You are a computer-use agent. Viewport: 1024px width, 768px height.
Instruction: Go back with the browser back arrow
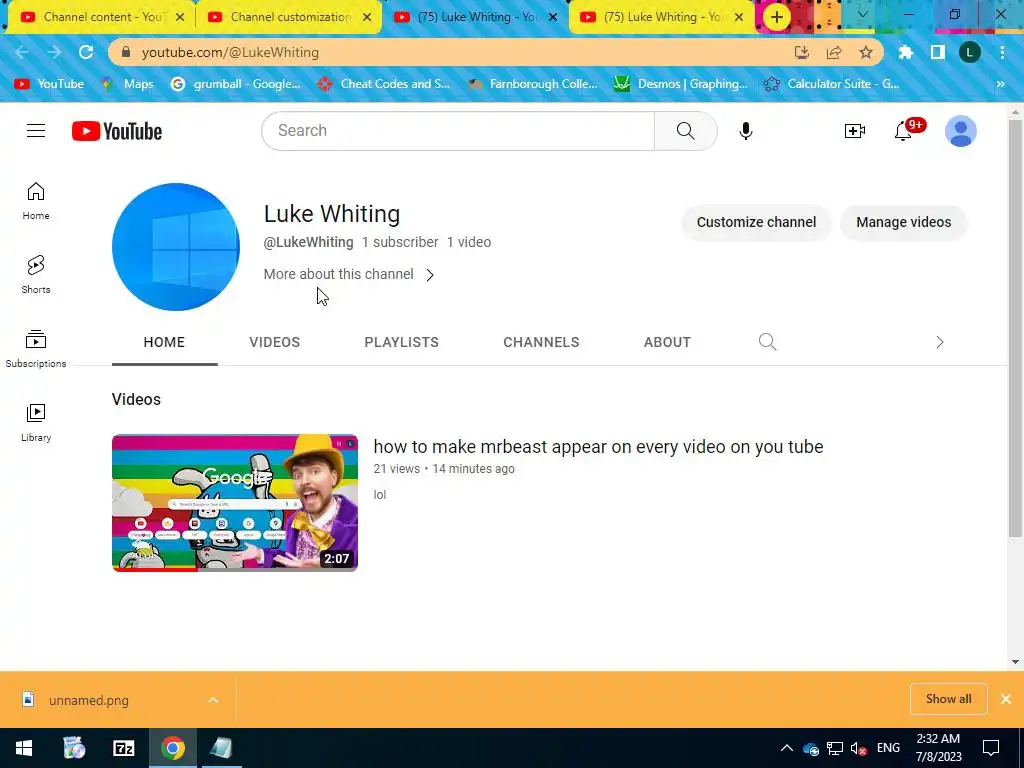pos(22,52)
